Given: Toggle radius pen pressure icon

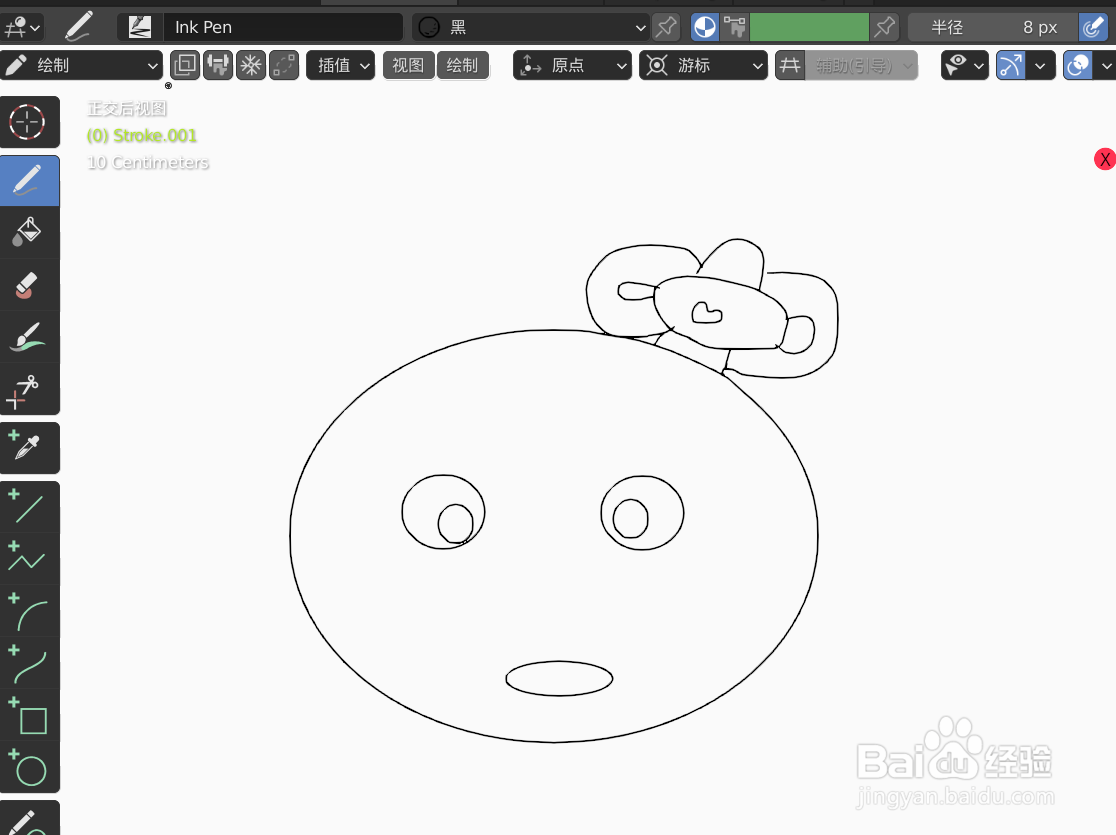Looking at the screenshot, I should coord(1093,27).
